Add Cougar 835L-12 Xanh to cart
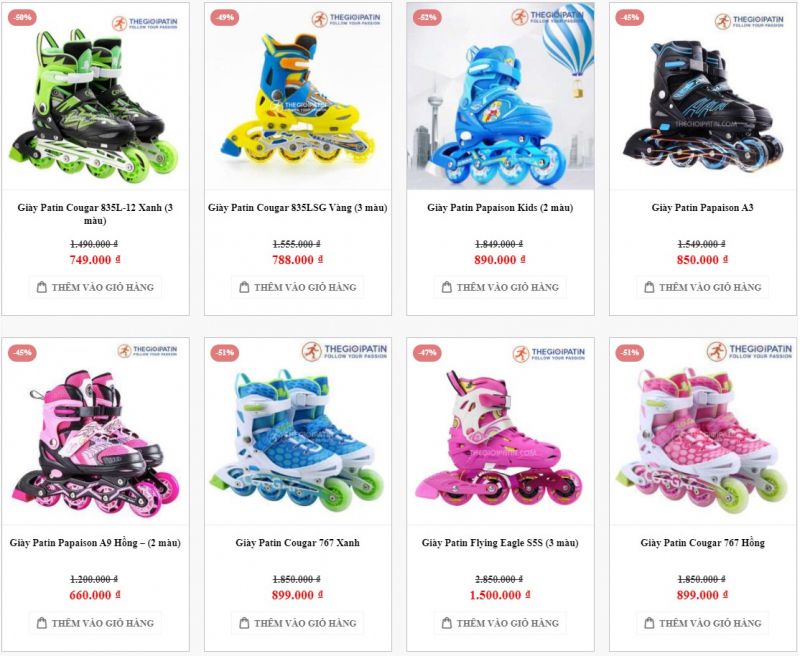This screenshot has height=656, width=800. [x=95, y=287]
